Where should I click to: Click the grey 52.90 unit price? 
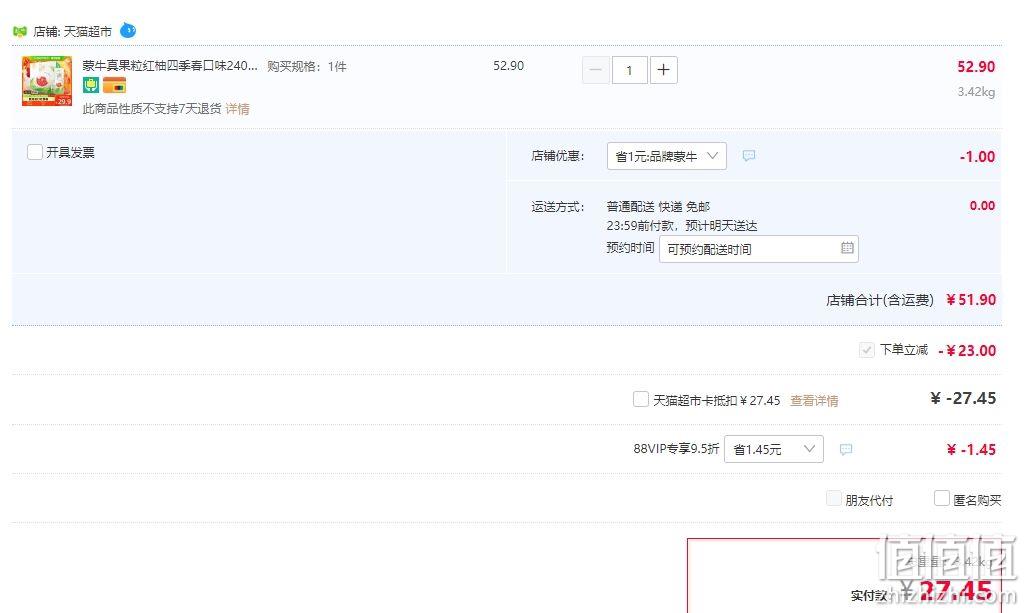pos(508,66)
